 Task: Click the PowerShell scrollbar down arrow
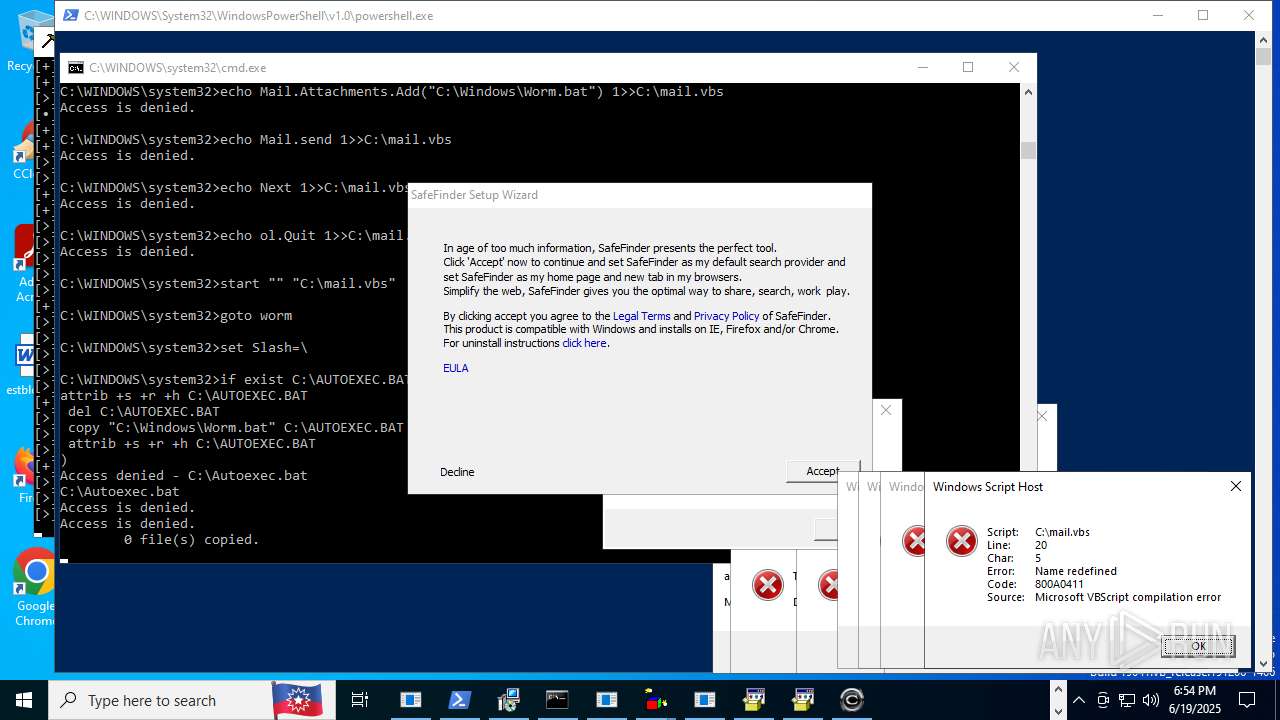[1263, 663]
